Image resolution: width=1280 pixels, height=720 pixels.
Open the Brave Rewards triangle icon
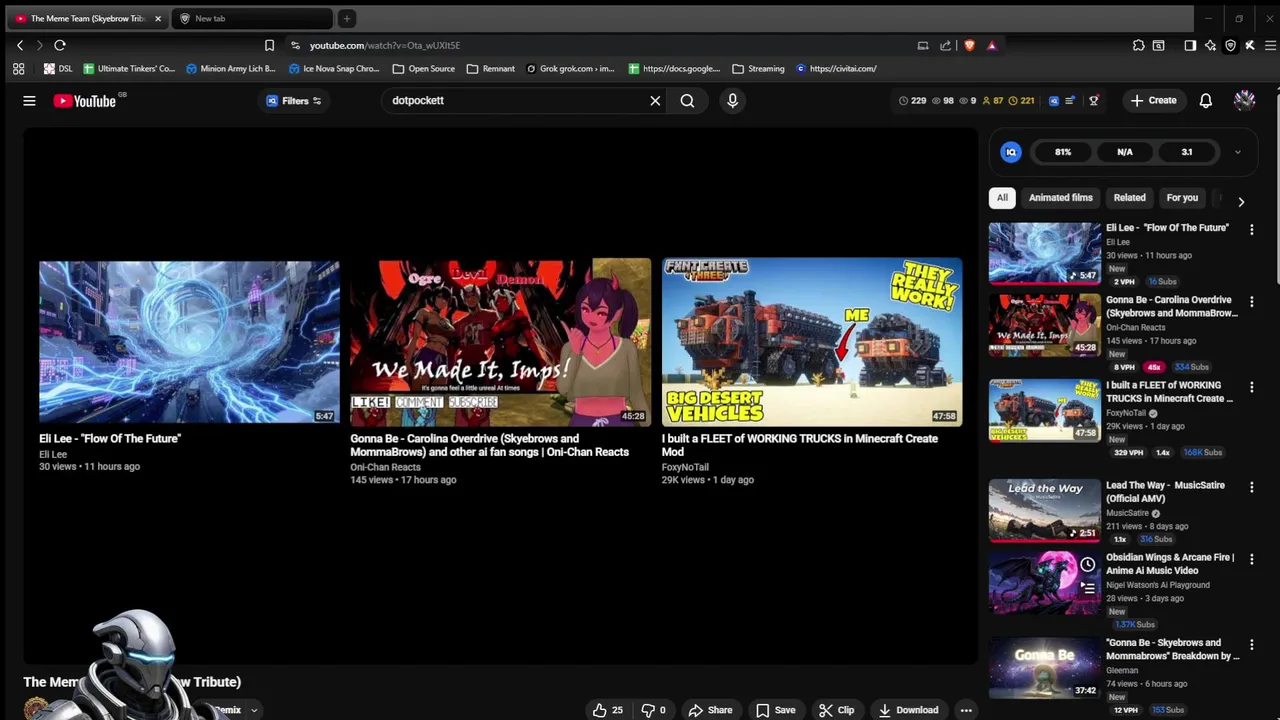tap(991, 45)
